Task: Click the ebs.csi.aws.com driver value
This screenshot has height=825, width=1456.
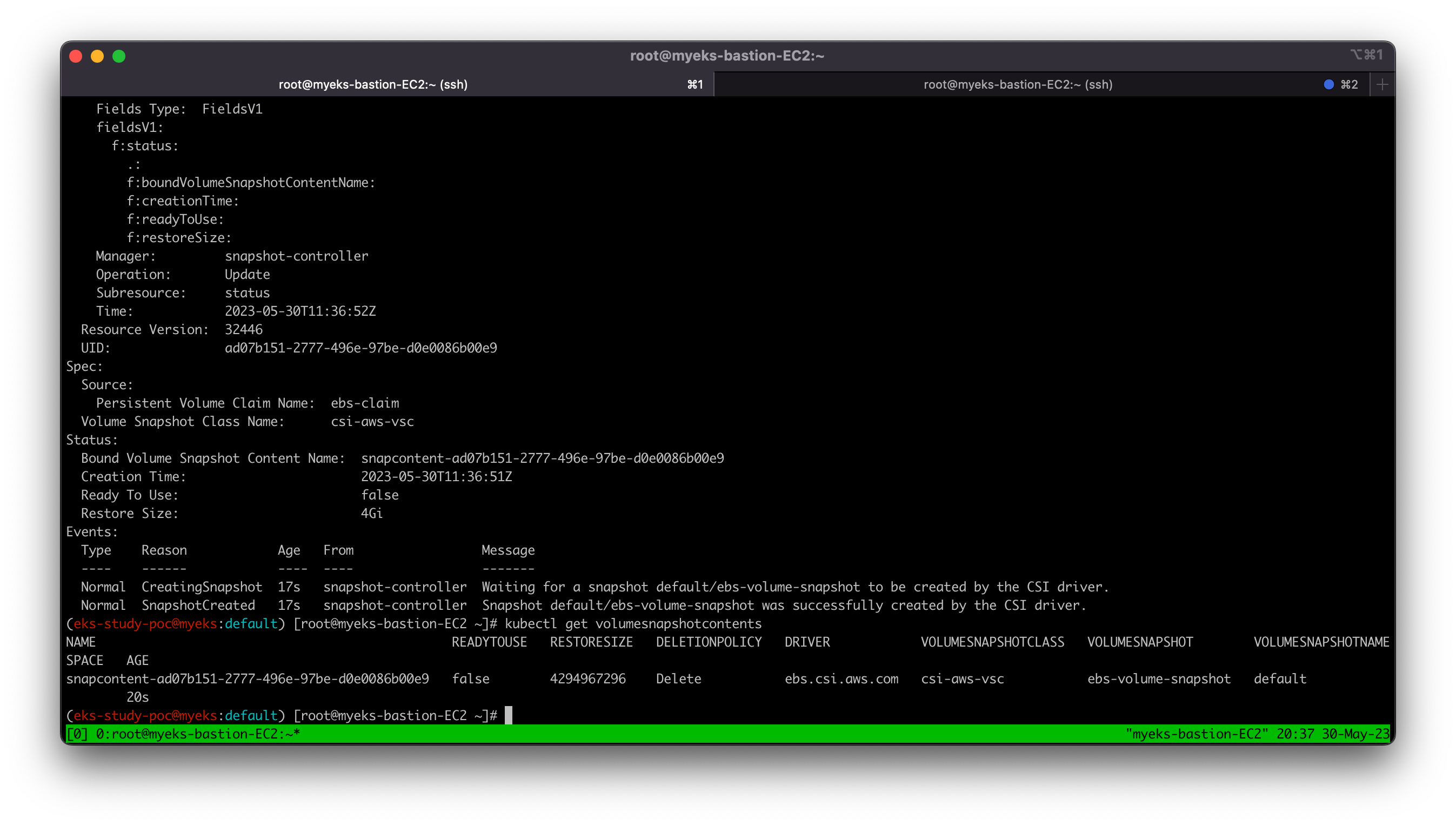Action: point(841,678)
